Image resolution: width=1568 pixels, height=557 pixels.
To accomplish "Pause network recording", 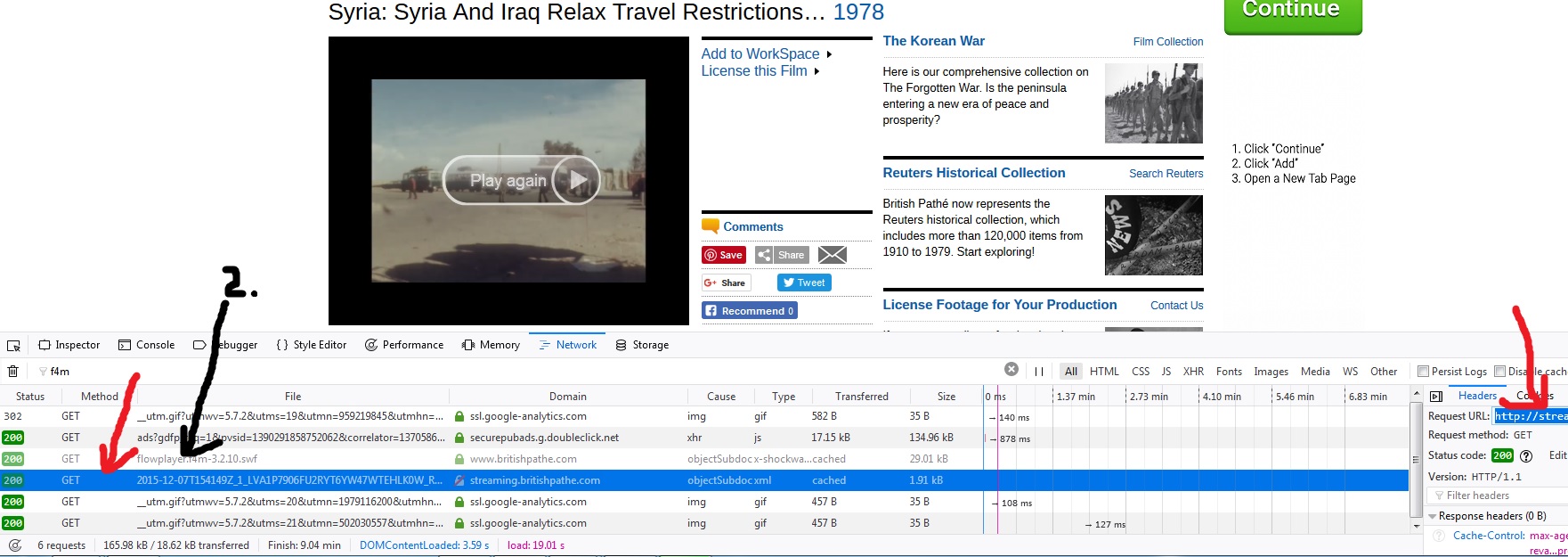I will pyautogui.click(x=1038, y=372).
